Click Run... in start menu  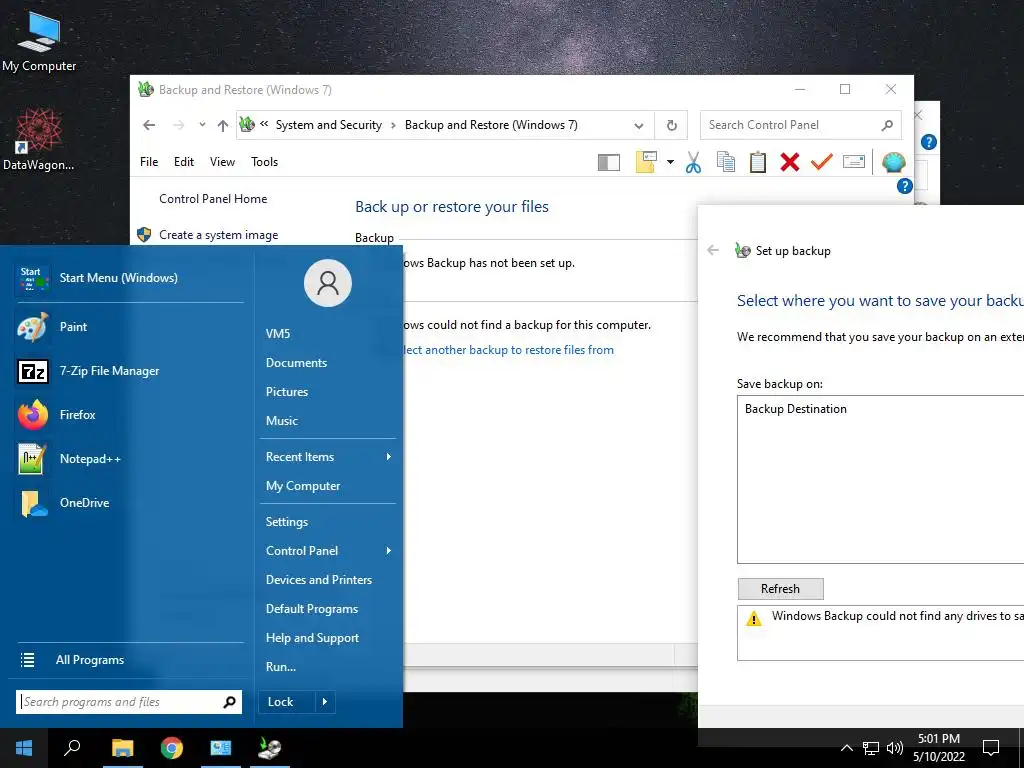click(x=281, y=667)
